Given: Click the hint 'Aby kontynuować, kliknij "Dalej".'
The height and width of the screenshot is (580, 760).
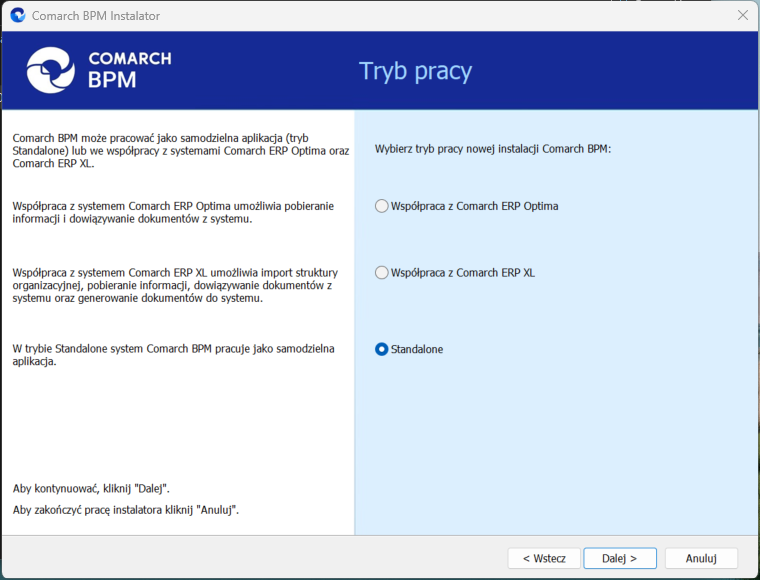Looking at the screenshot, I should click(x=91, y=488).
